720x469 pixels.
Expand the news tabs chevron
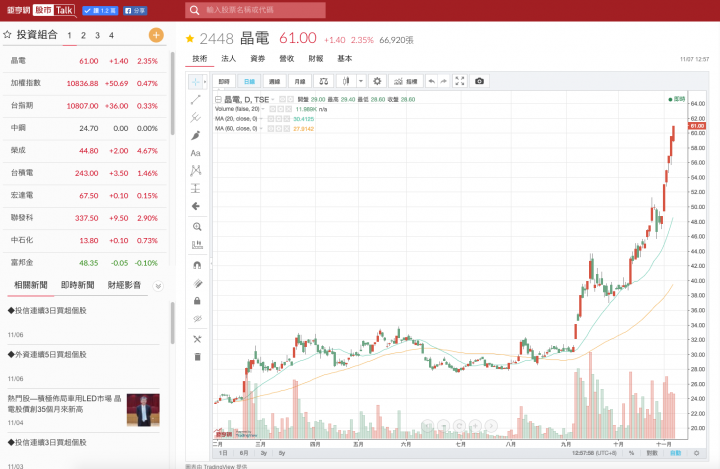[158, 286]
